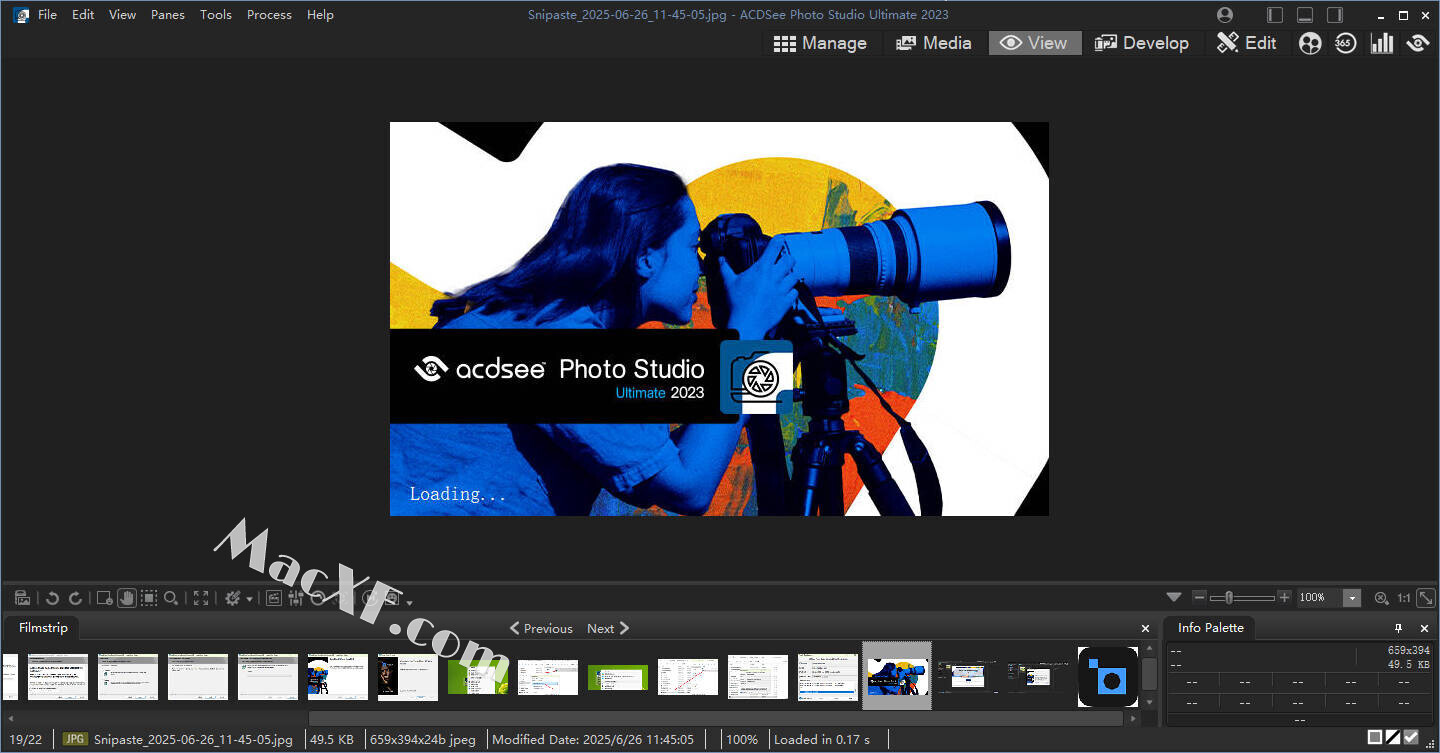Open the Panes menu
Screen dimensions: 1440x753
[168, 15]
